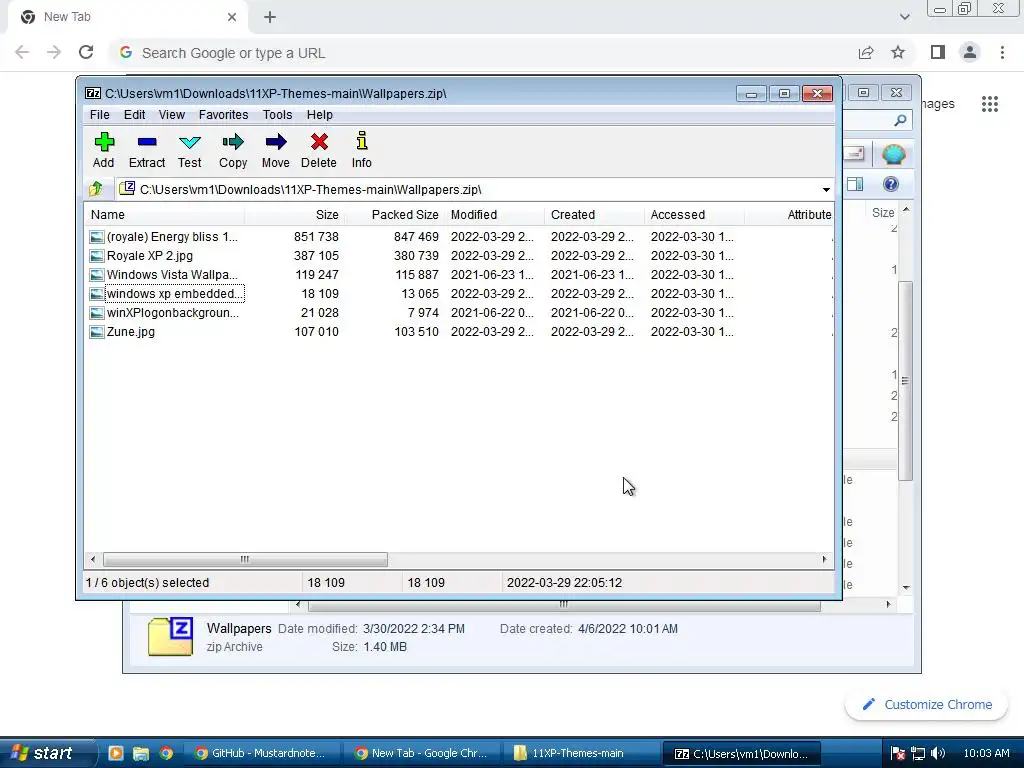Click Customize Chrome button
Viewport: 1024px width, 768px height.
[x=926, y=705]
